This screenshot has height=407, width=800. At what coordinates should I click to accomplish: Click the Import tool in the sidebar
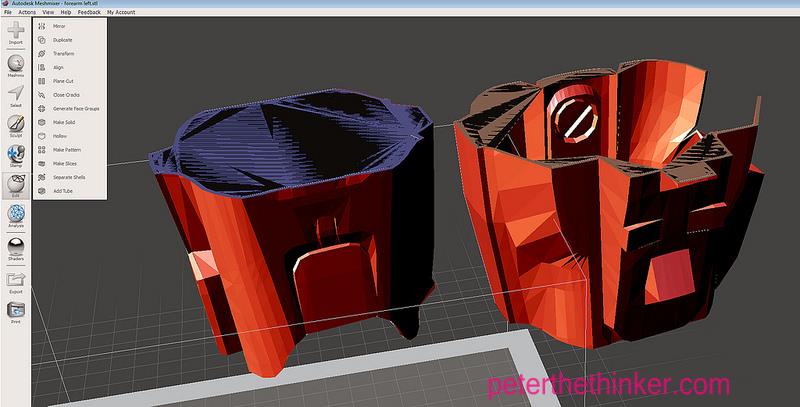pos(16,33)
